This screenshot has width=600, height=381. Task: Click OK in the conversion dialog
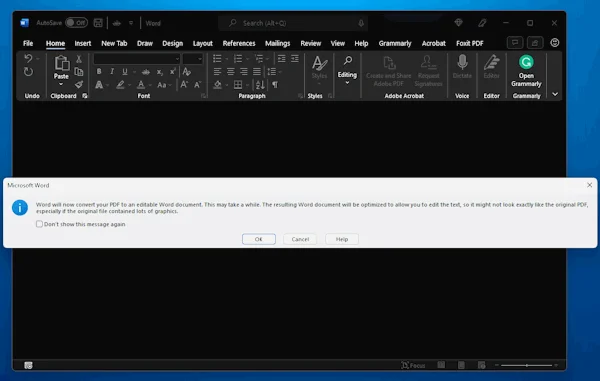point(259,239)
